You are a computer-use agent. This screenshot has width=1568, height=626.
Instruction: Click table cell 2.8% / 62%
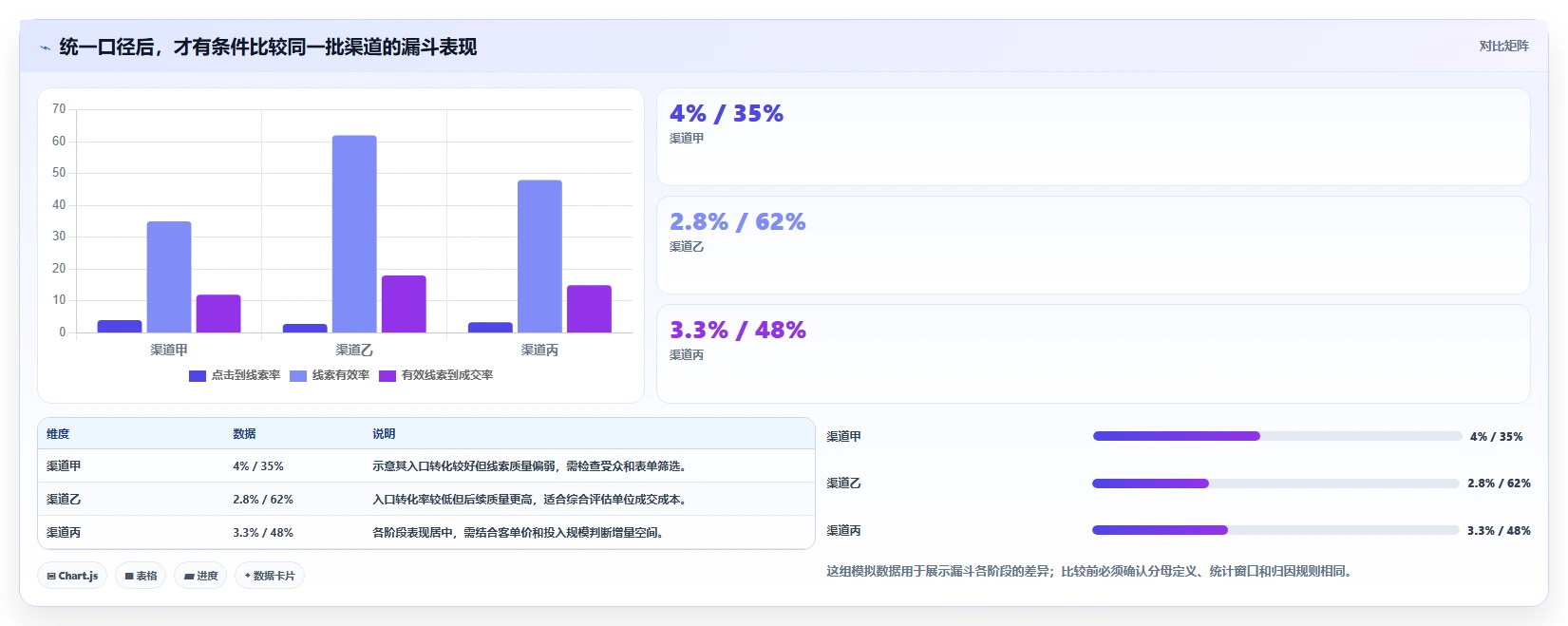(x=263, y=500)
